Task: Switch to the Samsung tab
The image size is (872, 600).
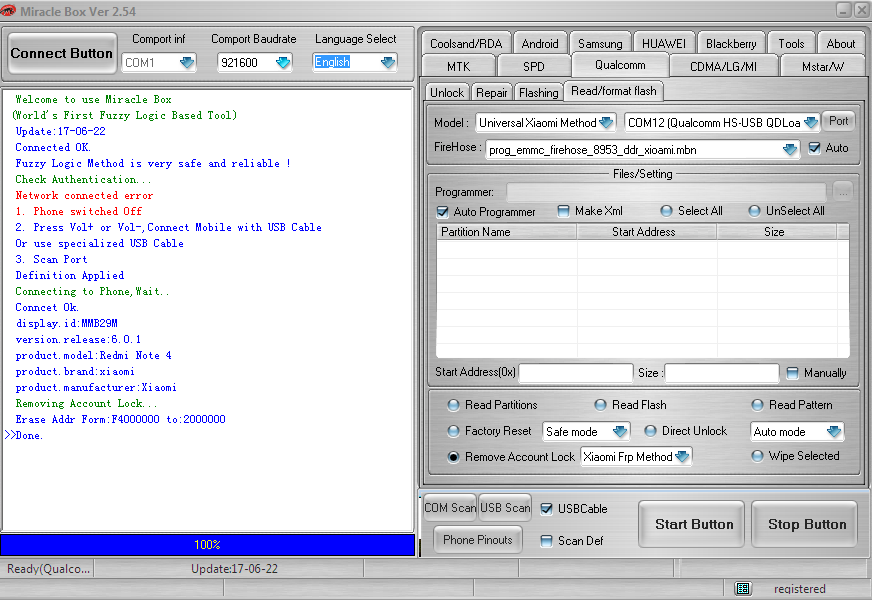Action: pyautogui.click(x=600, y=43)
